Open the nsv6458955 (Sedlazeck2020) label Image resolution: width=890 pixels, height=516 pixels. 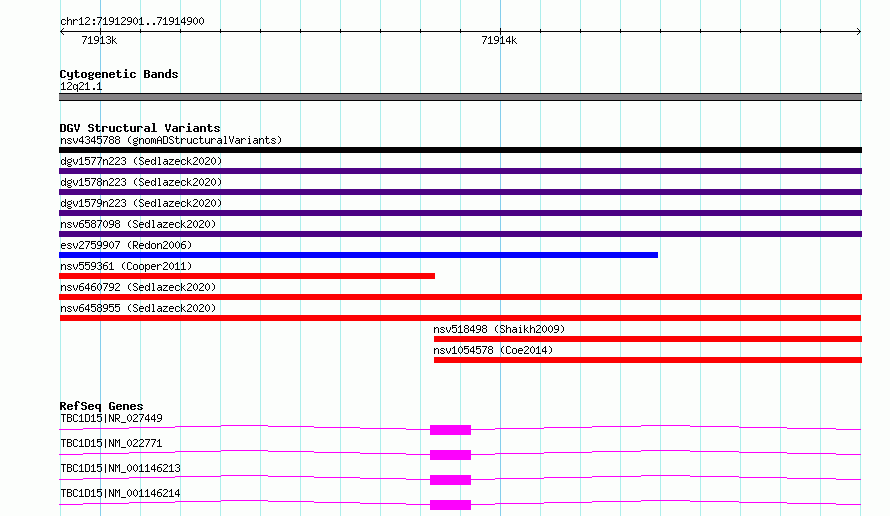pyautogui.click(x=138, y=308)
